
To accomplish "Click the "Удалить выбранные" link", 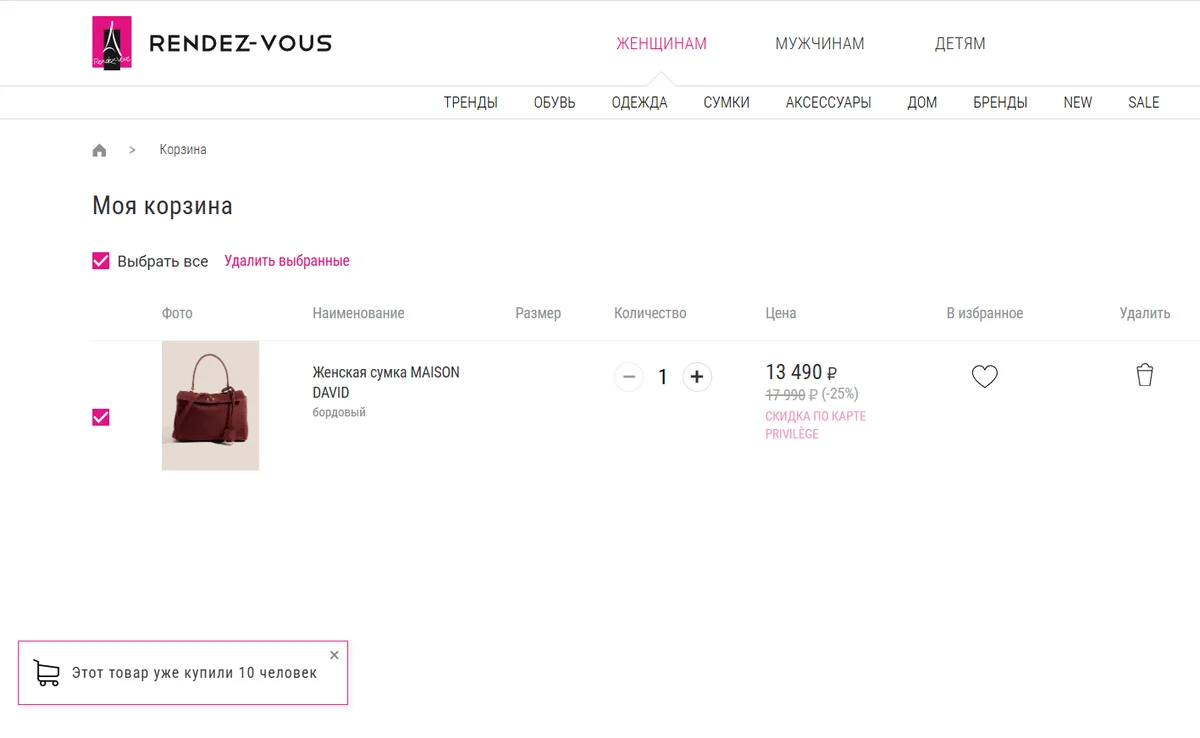I will [287, 261].
